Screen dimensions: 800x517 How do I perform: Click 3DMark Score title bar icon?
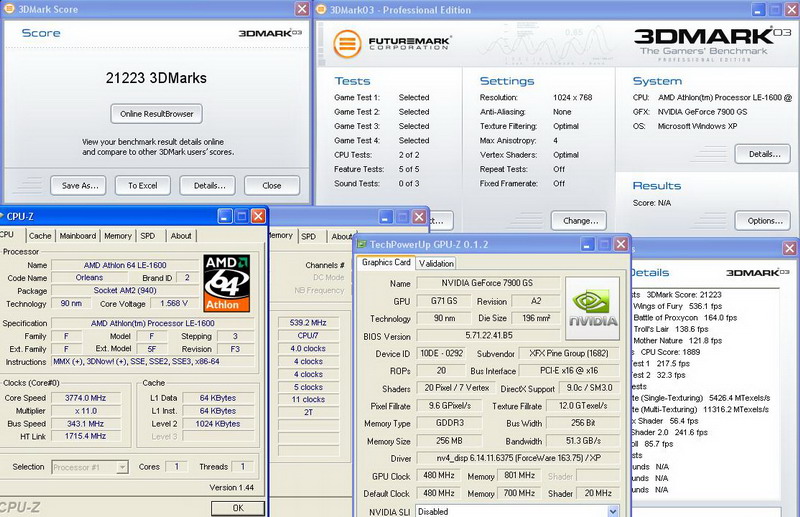9,9
